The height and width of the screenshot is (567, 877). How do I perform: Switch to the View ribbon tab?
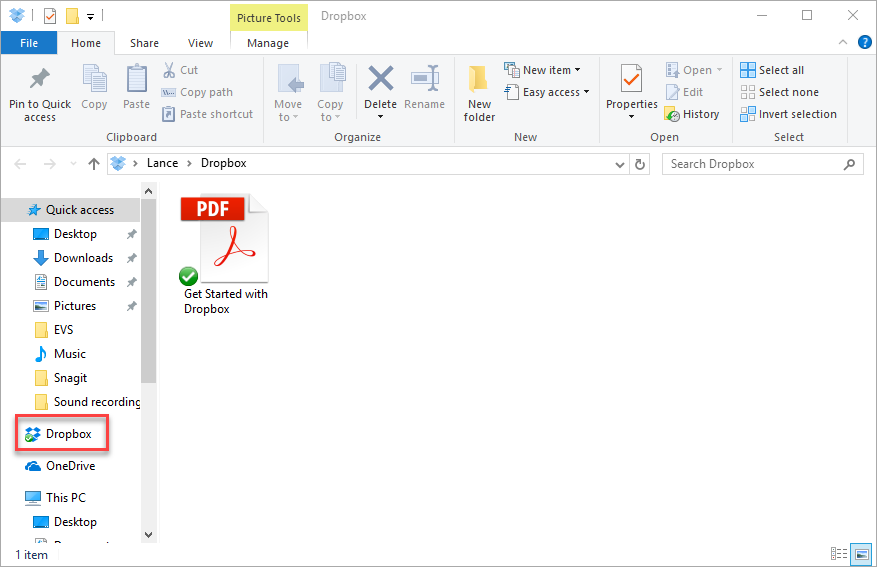point(200,43)
